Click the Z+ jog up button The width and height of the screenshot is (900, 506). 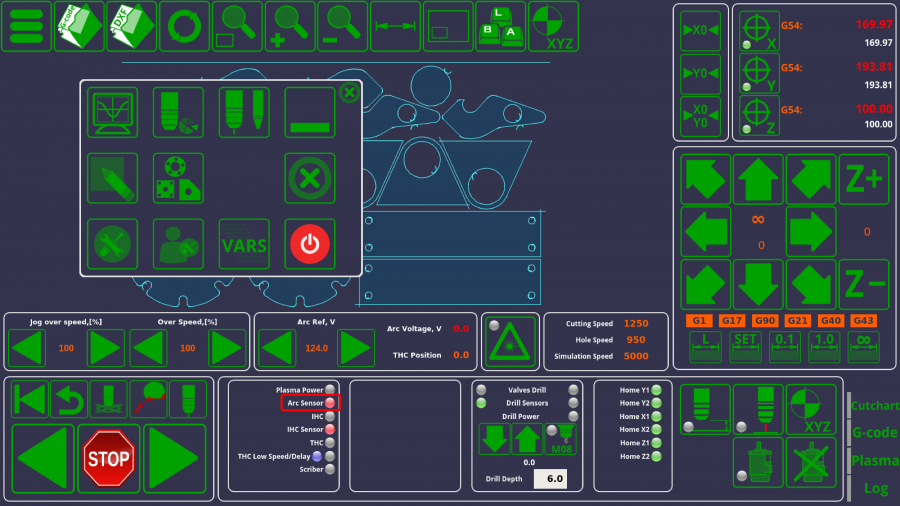coord(864,179)
